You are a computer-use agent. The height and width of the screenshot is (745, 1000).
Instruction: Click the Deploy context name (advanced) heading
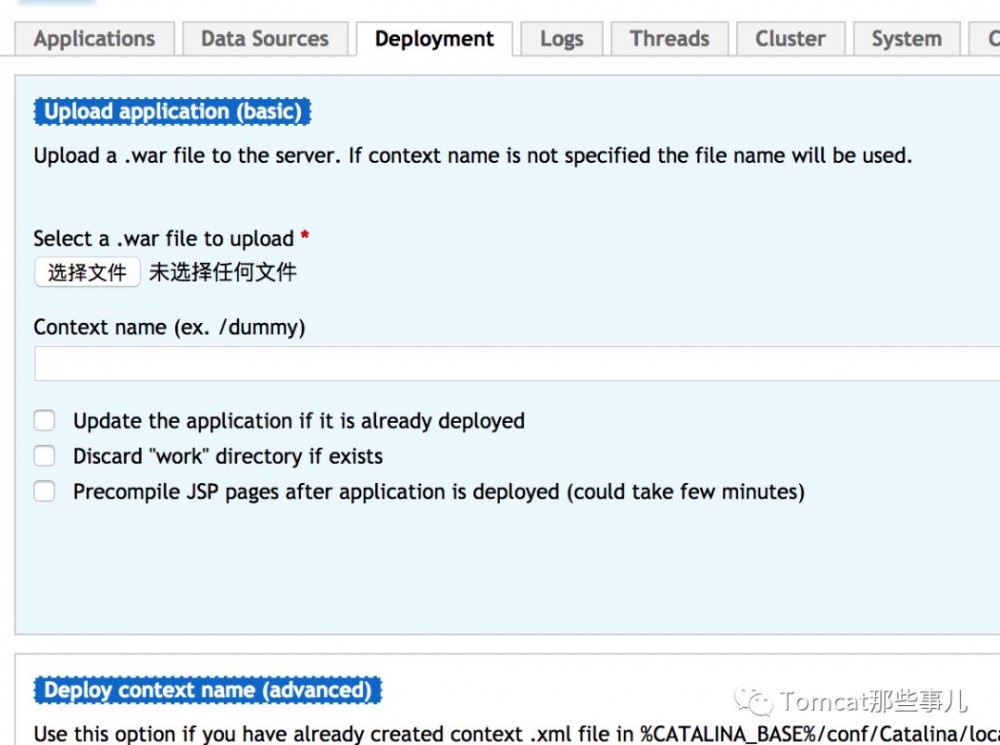pos(207,690)
